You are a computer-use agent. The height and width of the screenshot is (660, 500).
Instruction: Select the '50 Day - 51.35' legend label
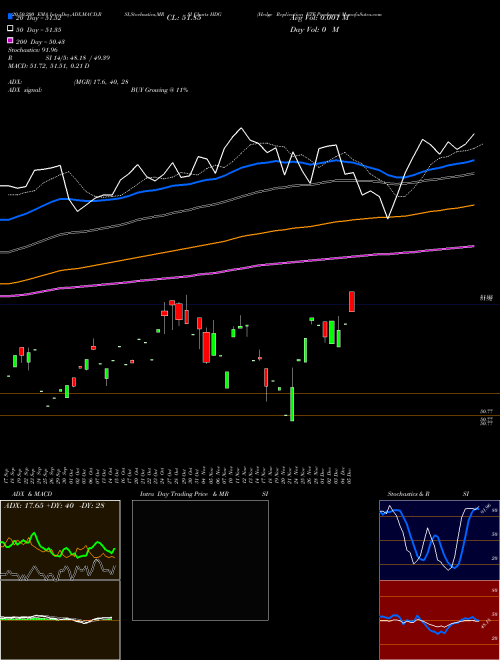[x=39, y=30]
